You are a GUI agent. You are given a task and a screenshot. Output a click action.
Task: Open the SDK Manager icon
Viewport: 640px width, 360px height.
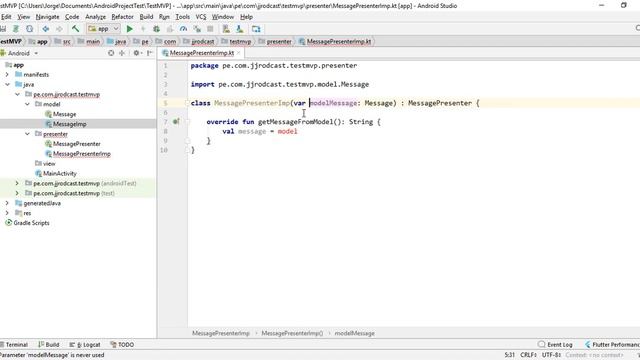tap(240, 29)
